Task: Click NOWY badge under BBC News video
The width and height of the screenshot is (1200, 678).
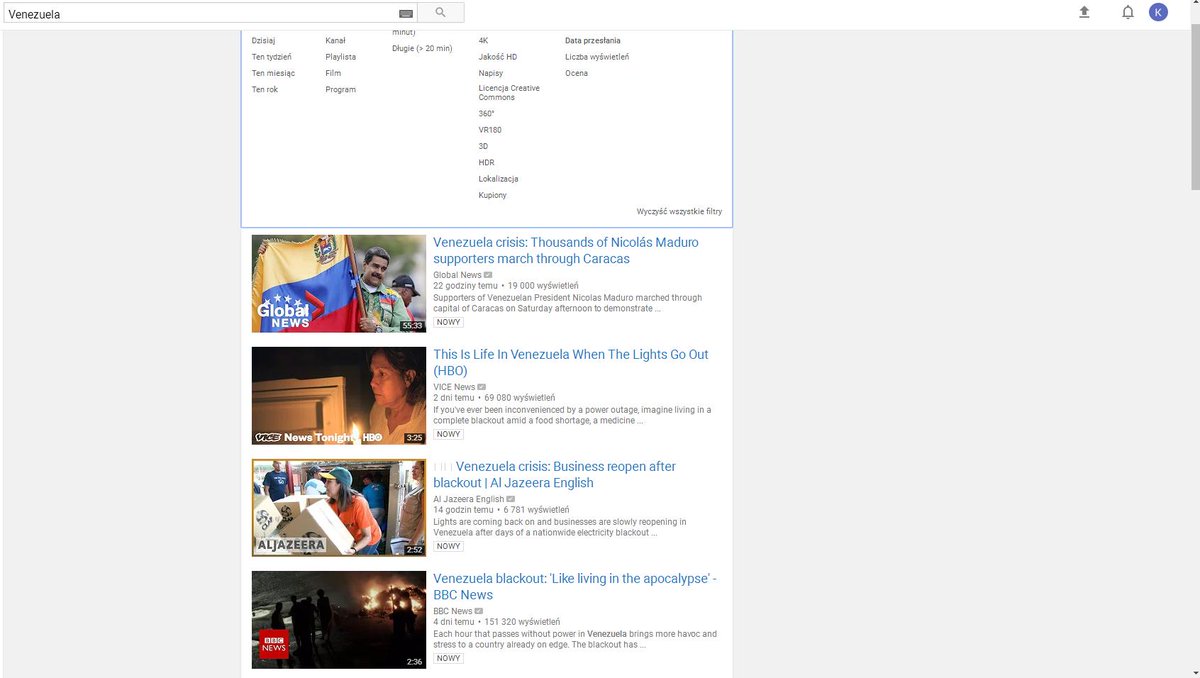Action: (448, 658)
